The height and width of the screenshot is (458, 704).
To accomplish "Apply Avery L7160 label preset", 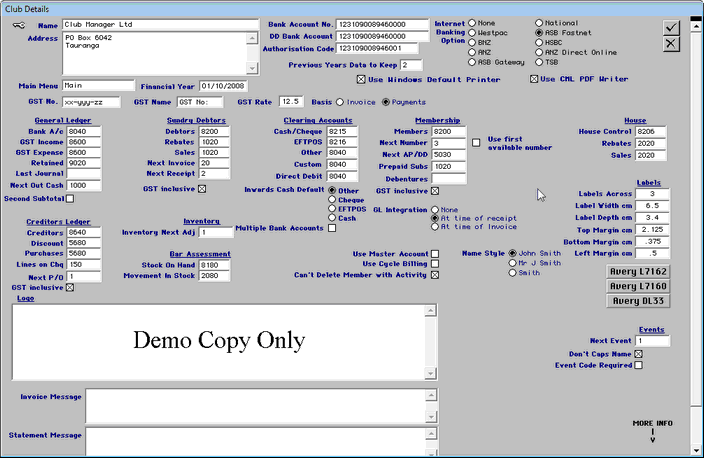I will (x=638, y=286).
